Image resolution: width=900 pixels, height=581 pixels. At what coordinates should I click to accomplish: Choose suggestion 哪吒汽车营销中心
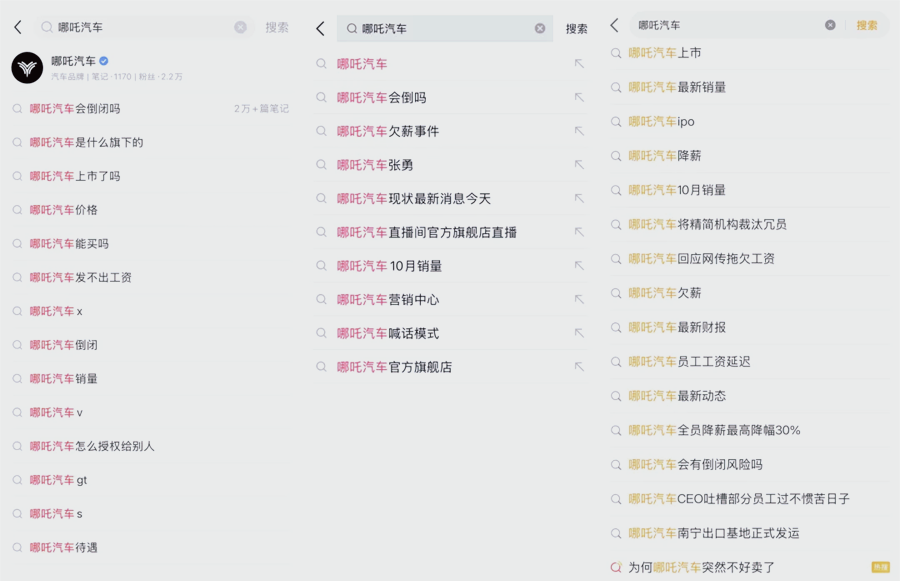tap(388, 300)
